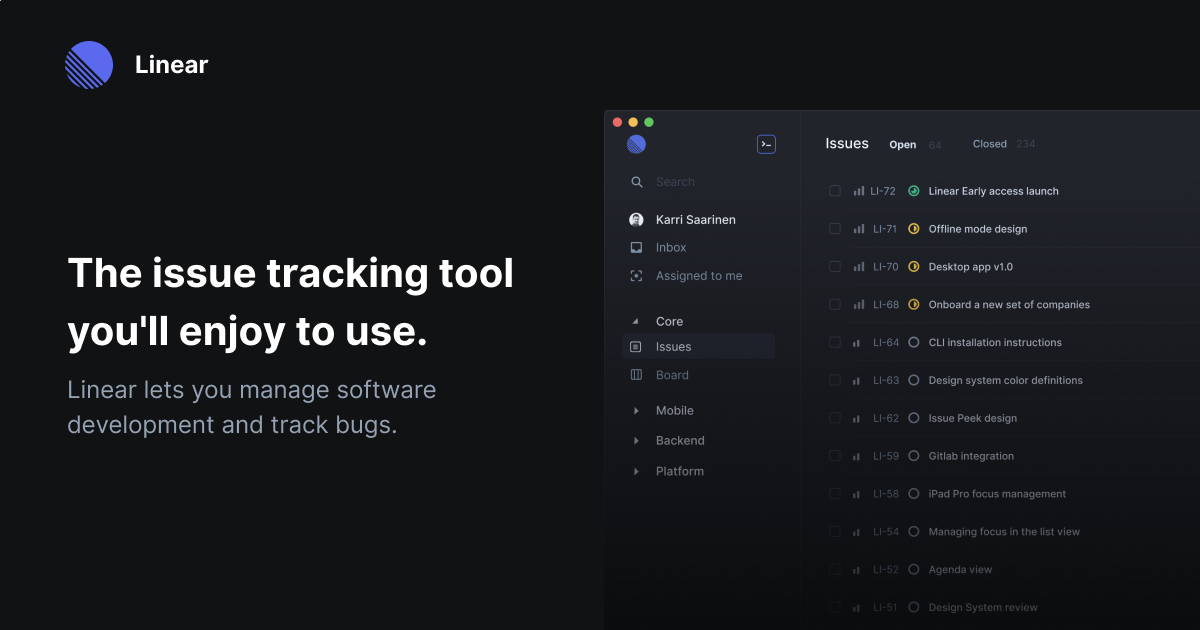Image resolution: width=1200 pixels, height=630 pixels.
Task: Click the Inbox tray icon
Action: 636,247
